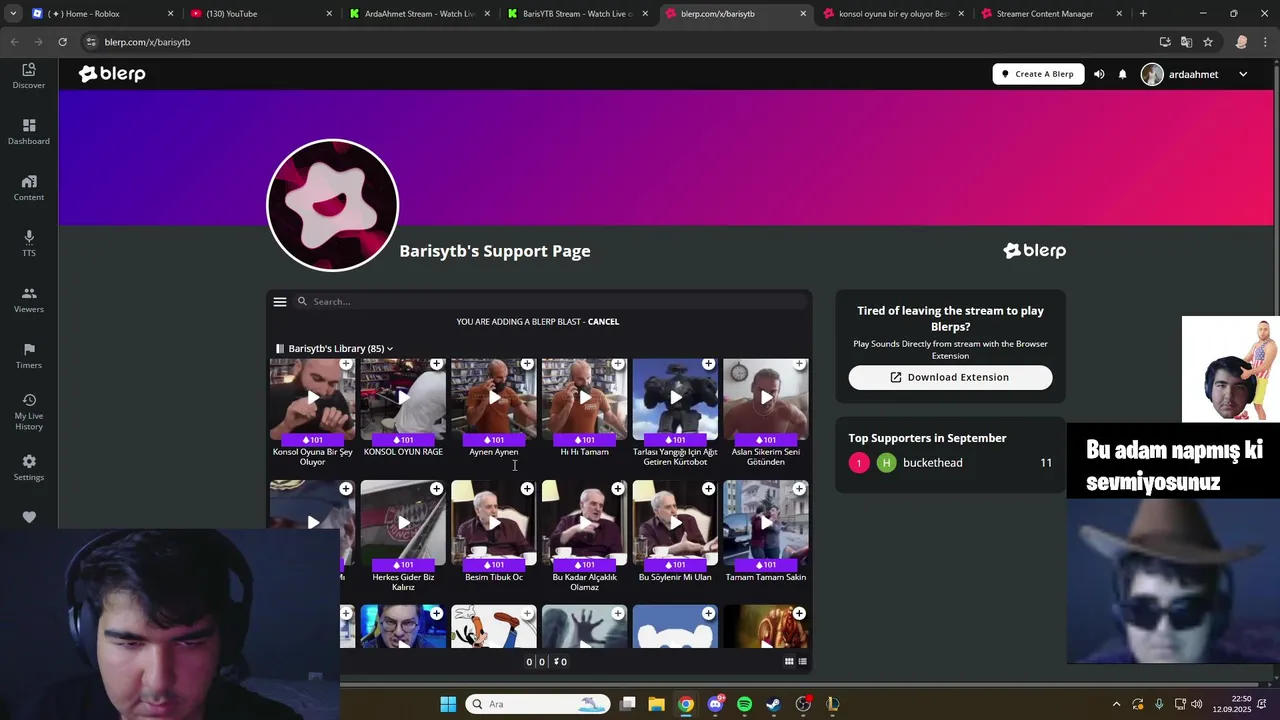Add Bu Söylenir Mi Ulan with plus
This screenshot has width=1280, height=720.
[x=708, y=488]
